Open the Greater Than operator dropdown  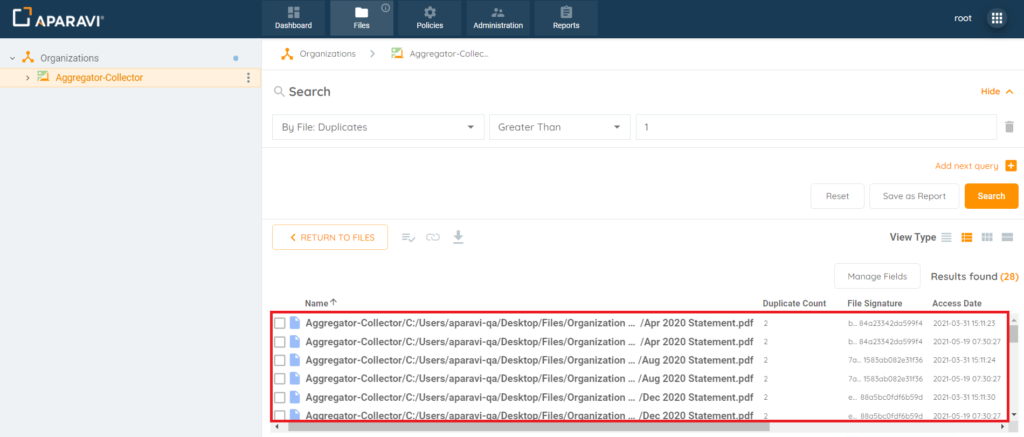point(560,127)
